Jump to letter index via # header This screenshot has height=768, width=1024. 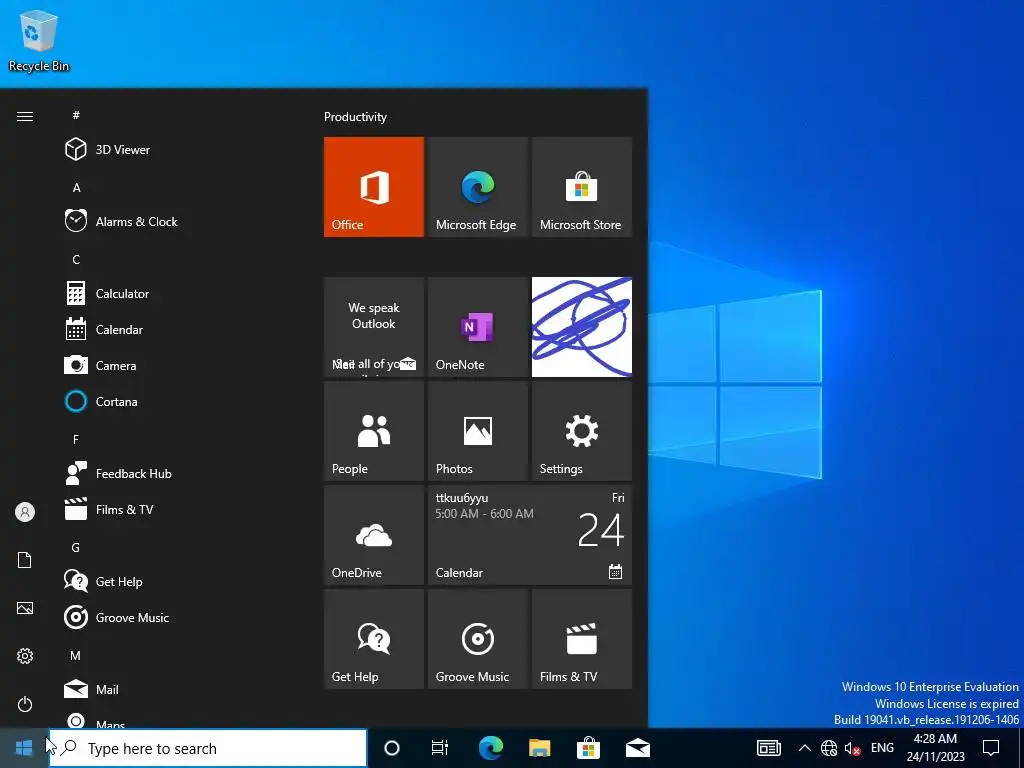point(76,115)
